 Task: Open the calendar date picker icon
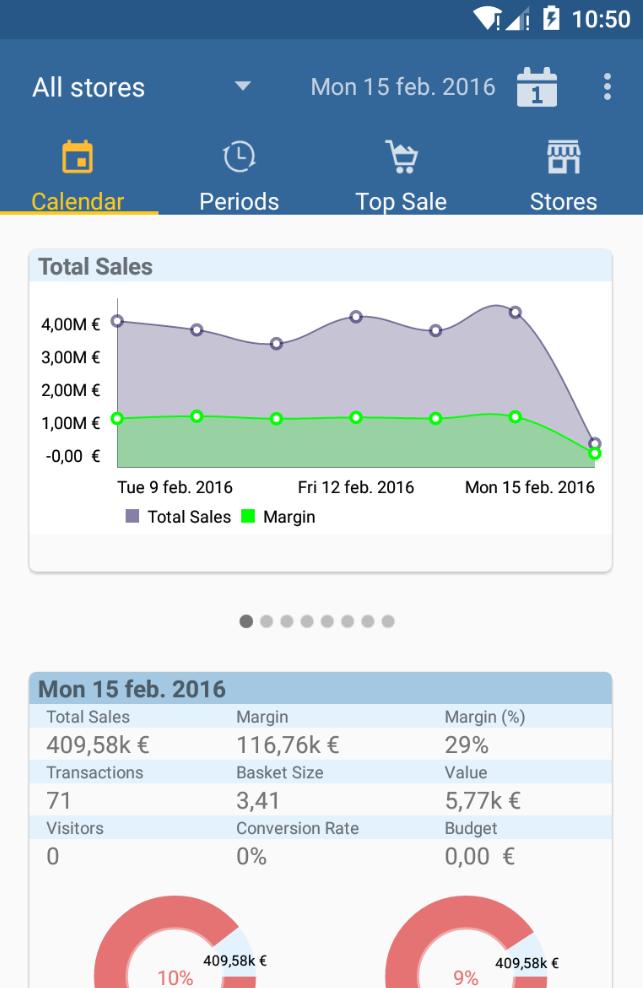pos(537,88)
